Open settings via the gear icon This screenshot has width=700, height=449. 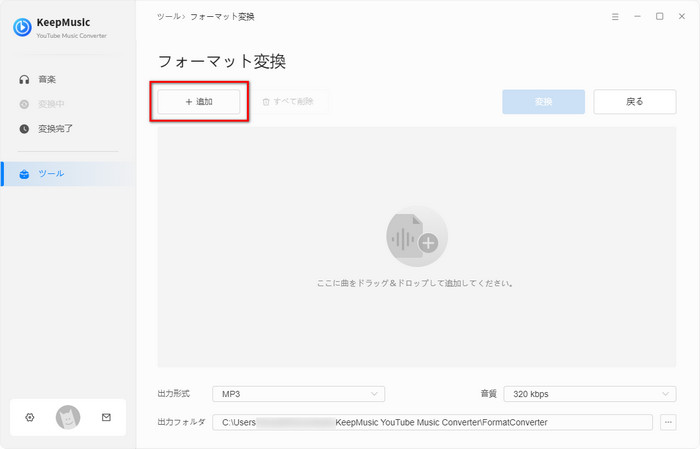[x=29, y=417]
